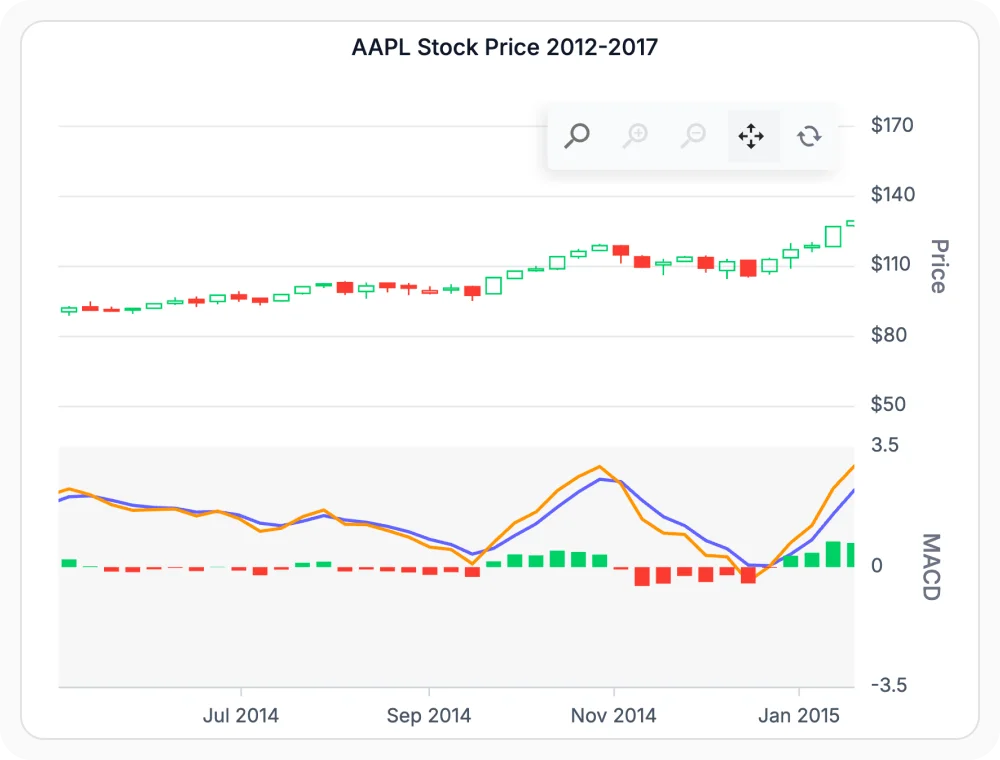Click the Nov 2014 date label

coord(614,715)
